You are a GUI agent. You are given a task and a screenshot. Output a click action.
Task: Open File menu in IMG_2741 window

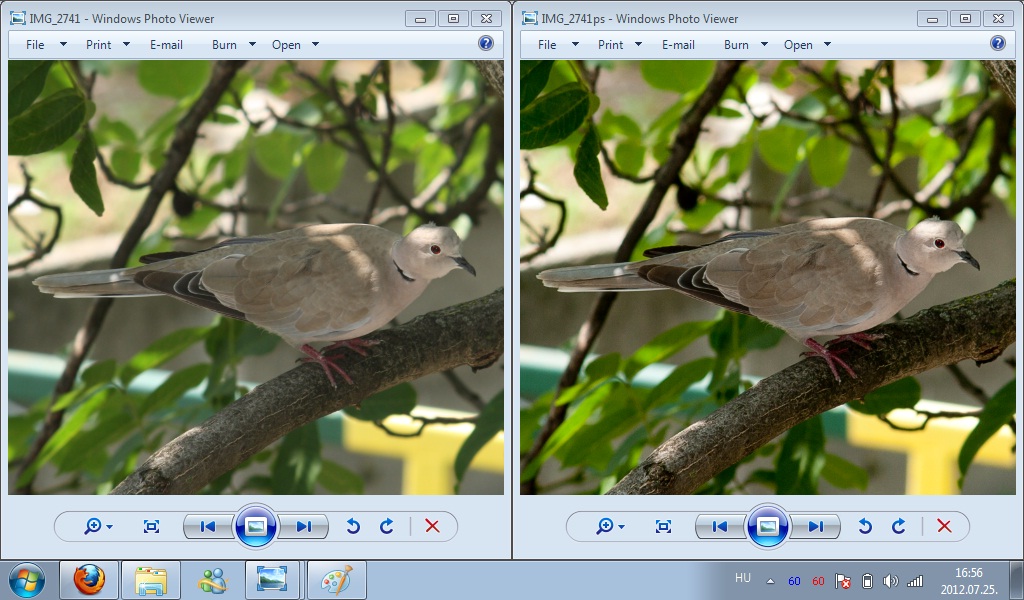pos(35,44)
